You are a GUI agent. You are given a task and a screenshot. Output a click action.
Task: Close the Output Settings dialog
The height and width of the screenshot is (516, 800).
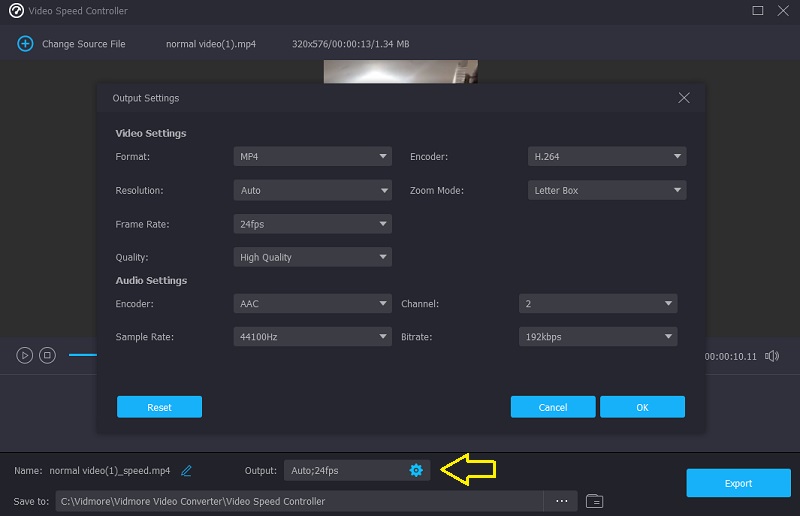(684, 98)
